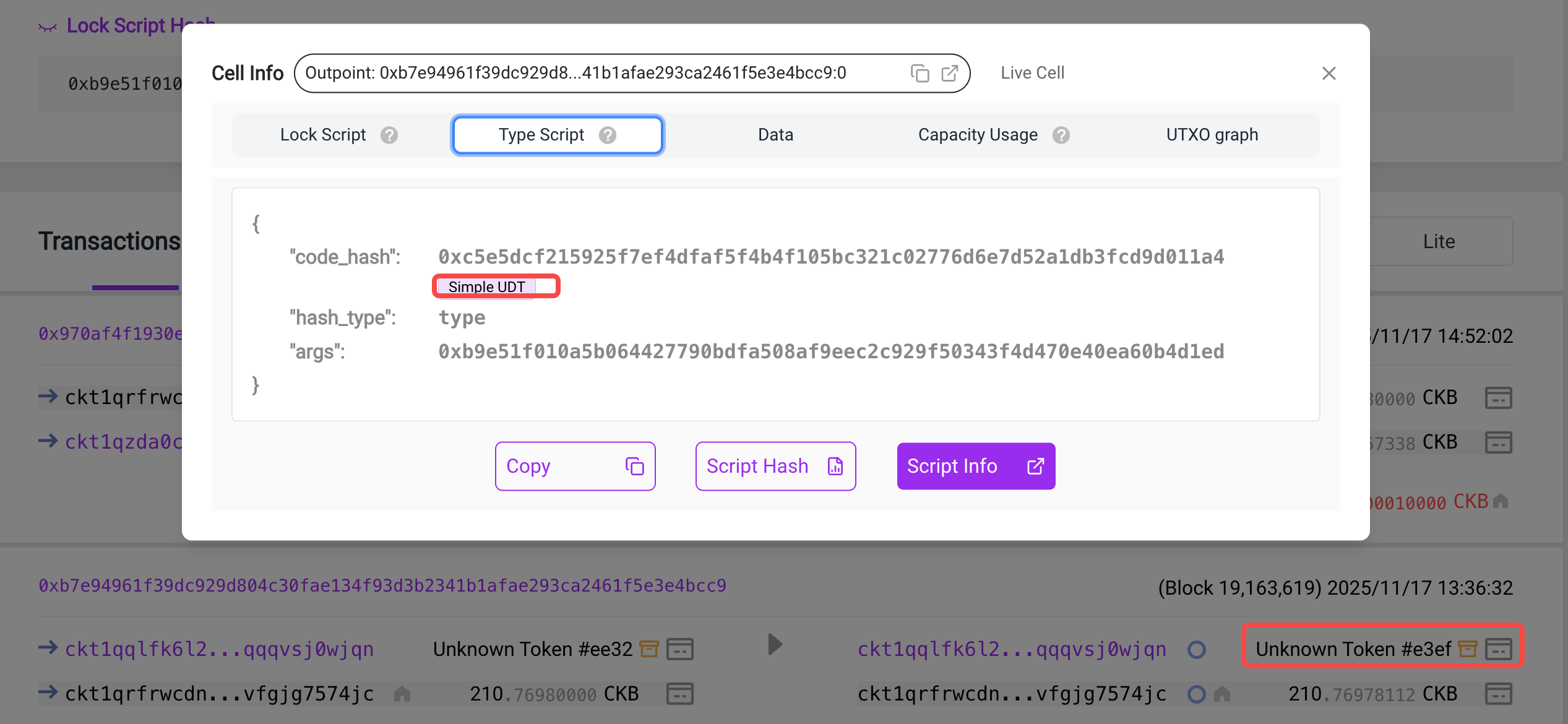Click the Capacity Usage help question icon
1568x724 pixels.
pos(1061,135)
